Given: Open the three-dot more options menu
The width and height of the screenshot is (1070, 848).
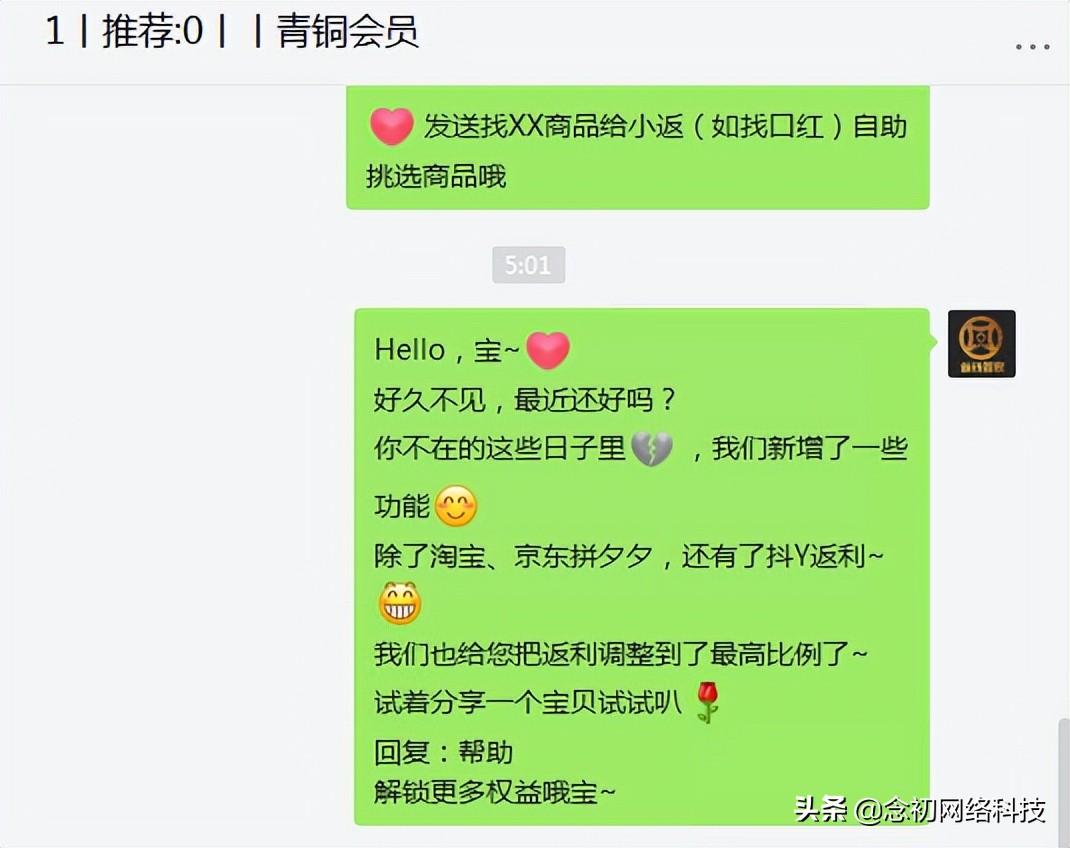Looking at the screenshot, I should (x=1031, y=46).
